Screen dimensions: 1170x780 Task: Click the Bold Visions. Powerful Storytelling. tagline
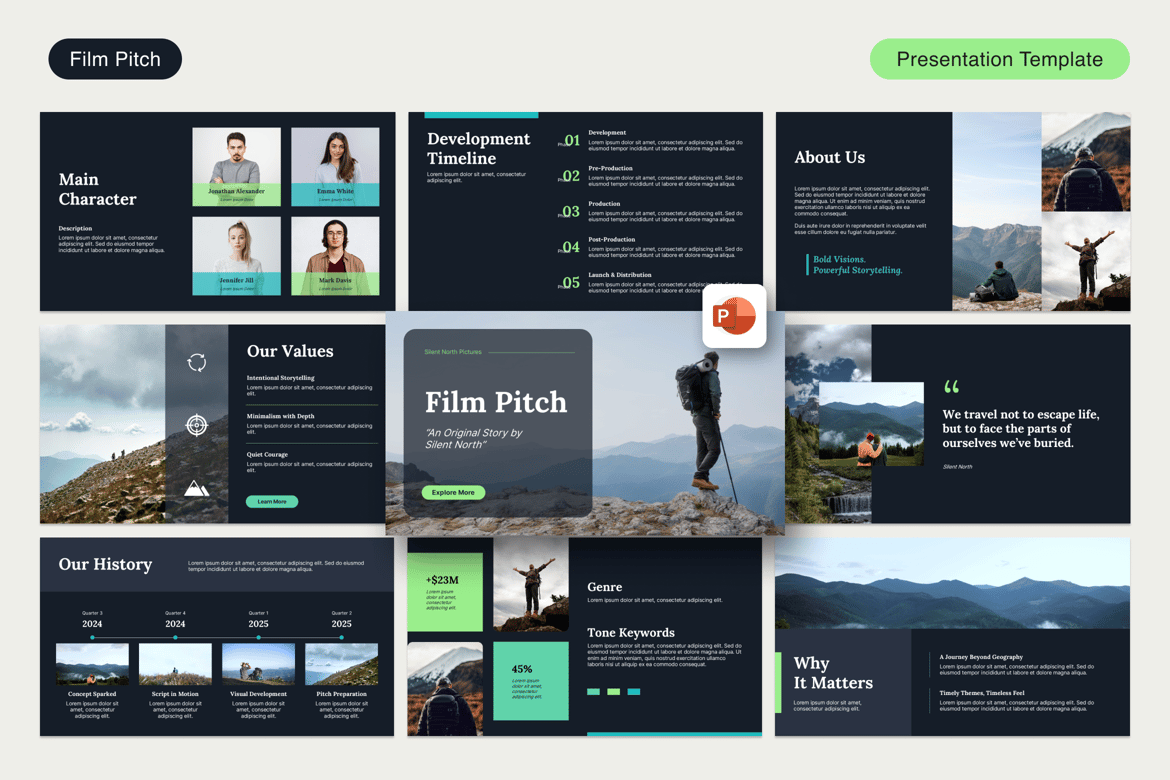pyautogui.click(x=857, y=265)
